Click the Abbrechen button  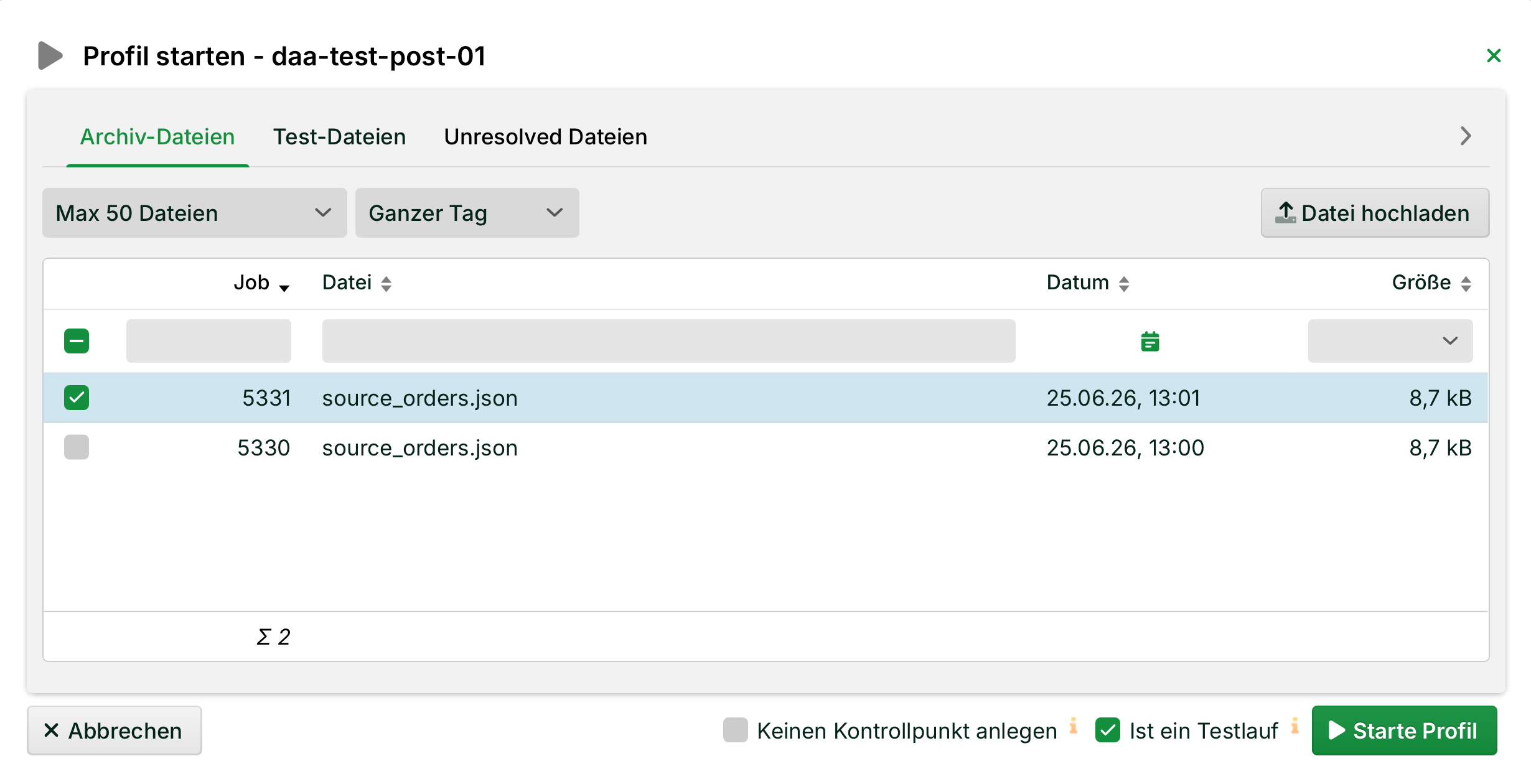point(115,730)
